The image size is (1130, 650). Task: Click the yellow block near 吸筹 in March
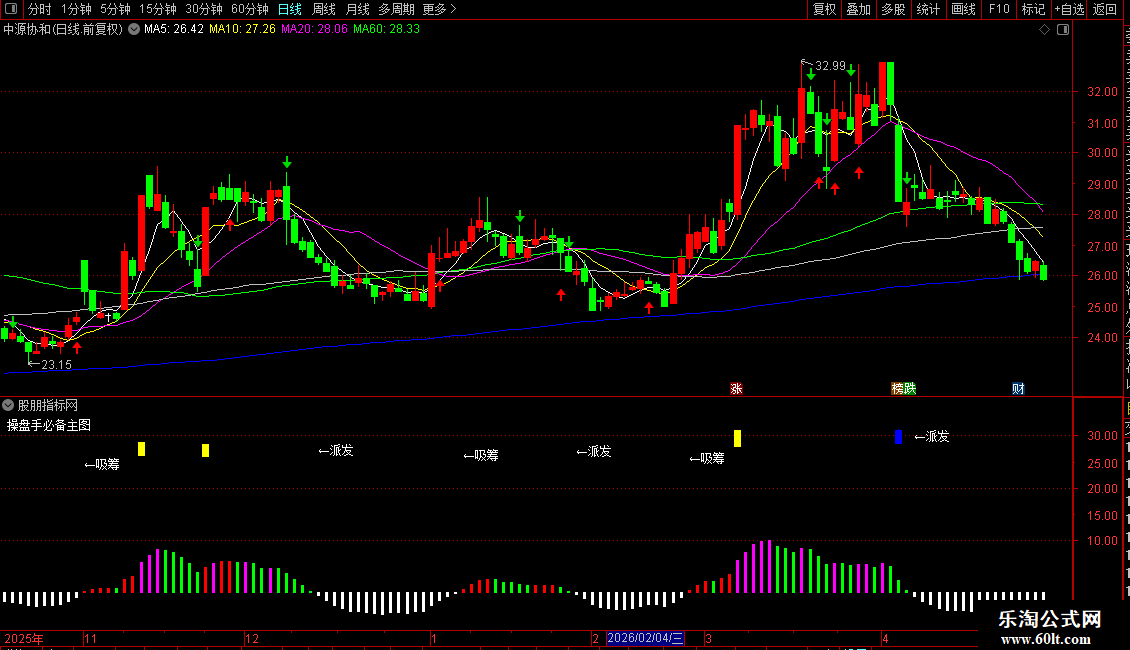tap(737, 438)
